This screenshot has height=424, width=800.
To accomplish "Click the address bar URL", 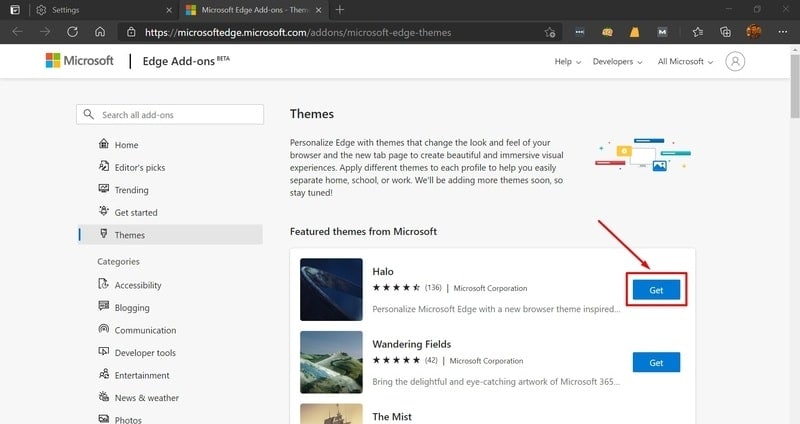I will point(298,33).
